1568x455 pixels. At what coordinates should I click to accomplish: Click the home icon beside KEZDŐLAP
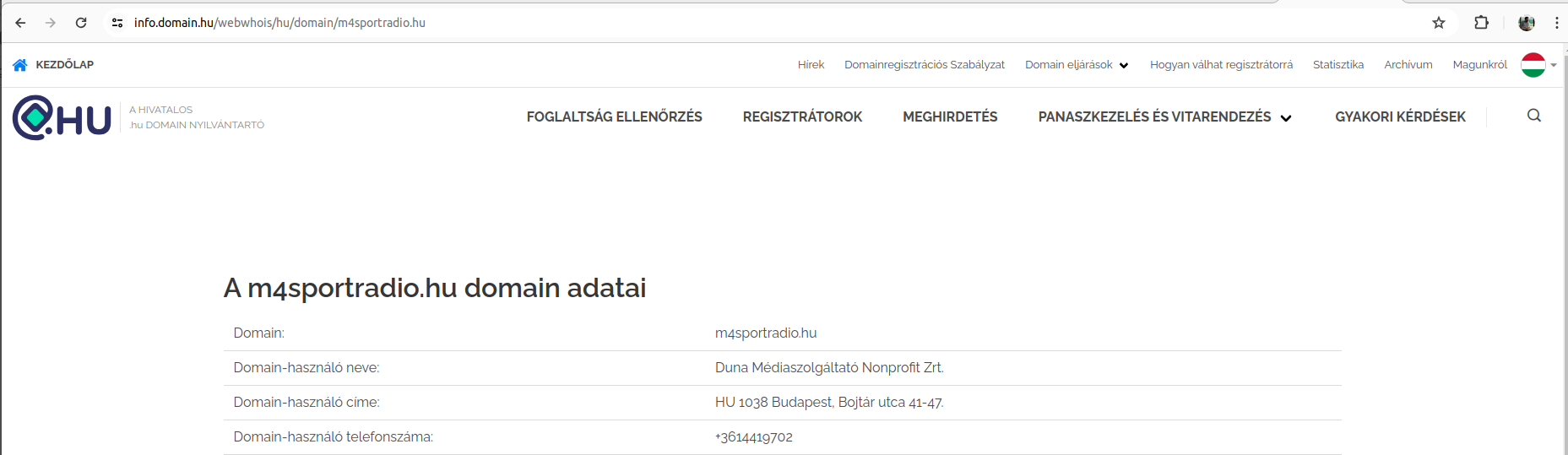(x=20, y=65)
